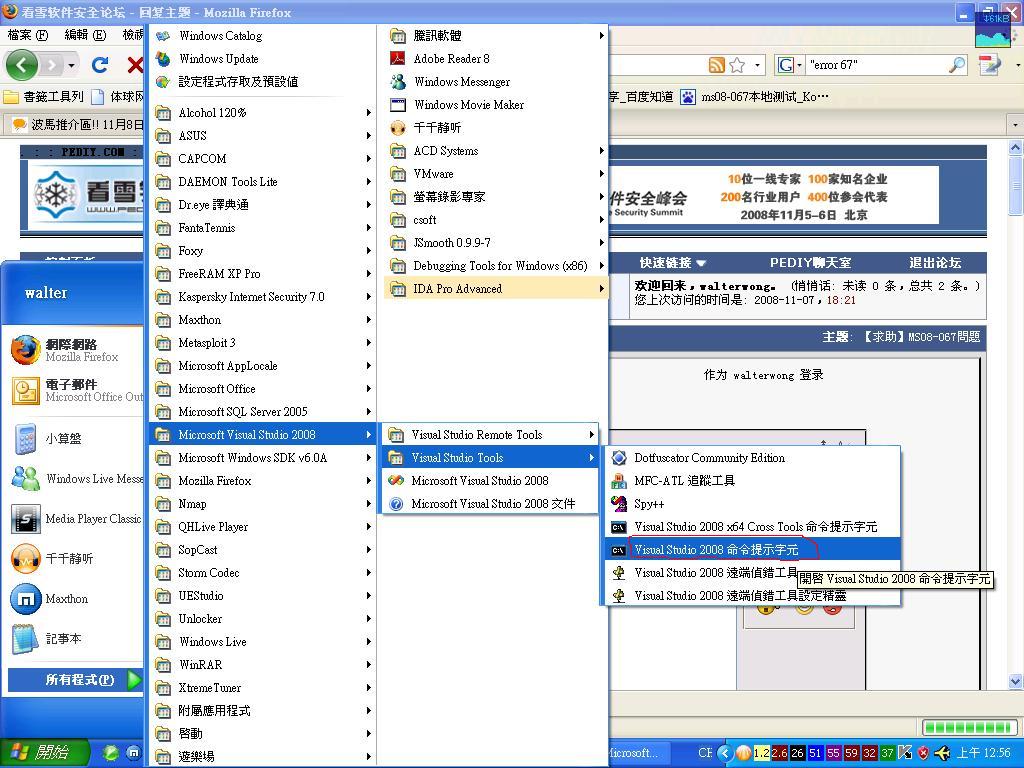
Task: Open the 書籤工具列 bookmarks folder
Action: [x=44, y=97]
